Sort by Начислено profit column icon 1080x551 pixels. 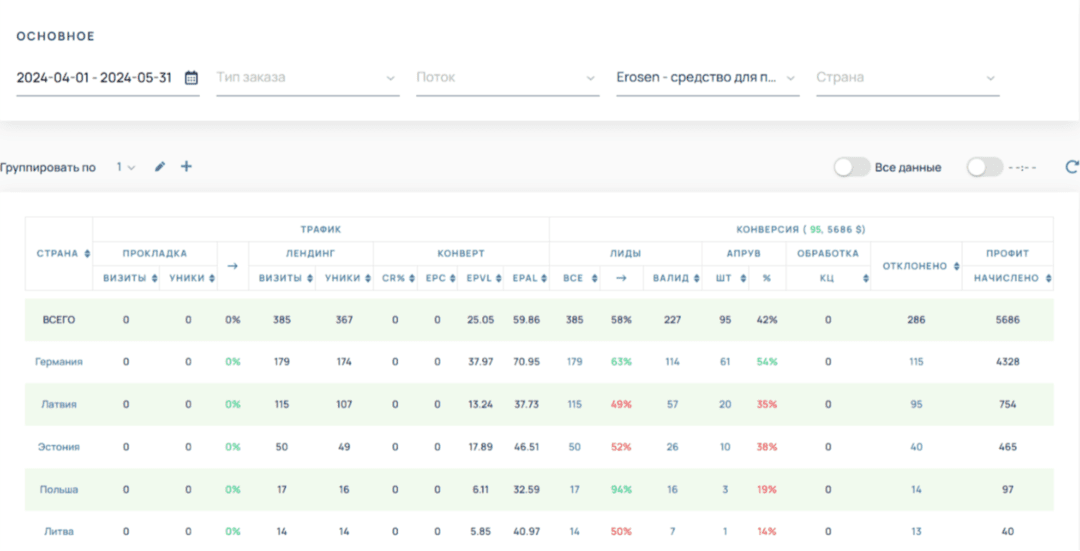click(x=1047, y=279)
